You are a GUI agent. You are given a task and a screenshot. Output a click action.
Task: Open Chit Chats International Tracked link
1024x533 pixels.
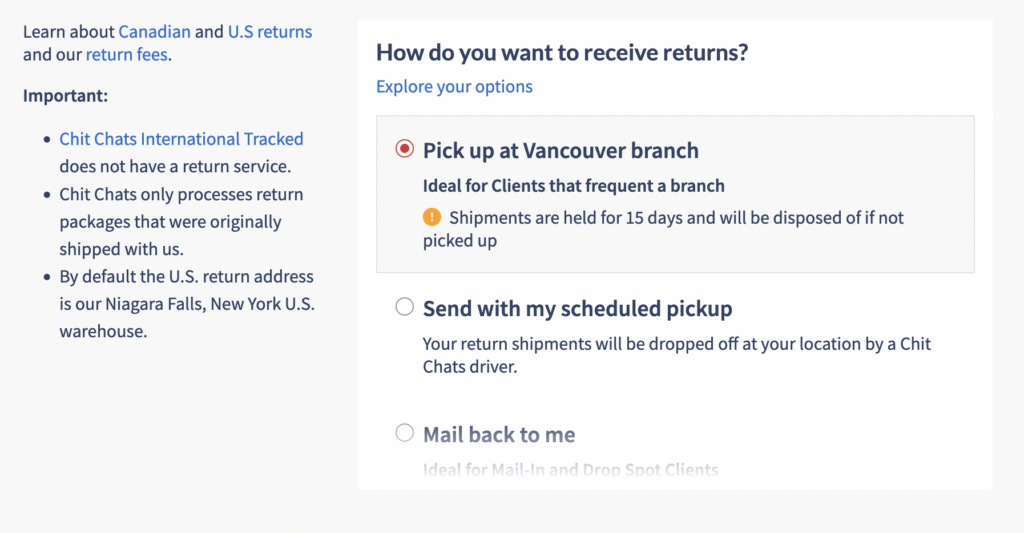pyautogui.click(x=182, y=138)
